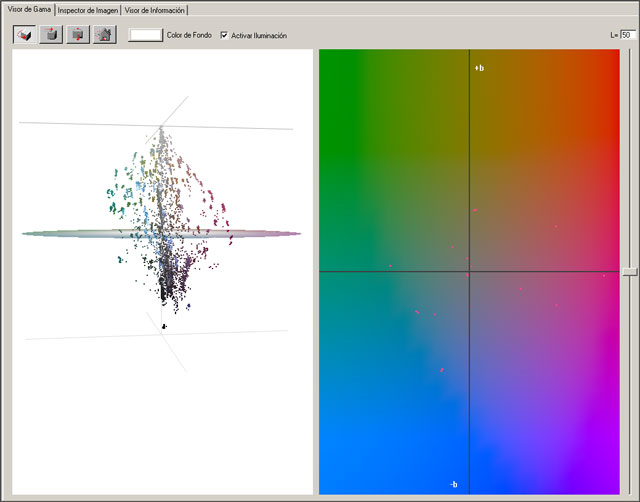The image size is (640, 502).
Task: Click the red top-right corner of a/b diagram
Action: click(x=609, y=60)
